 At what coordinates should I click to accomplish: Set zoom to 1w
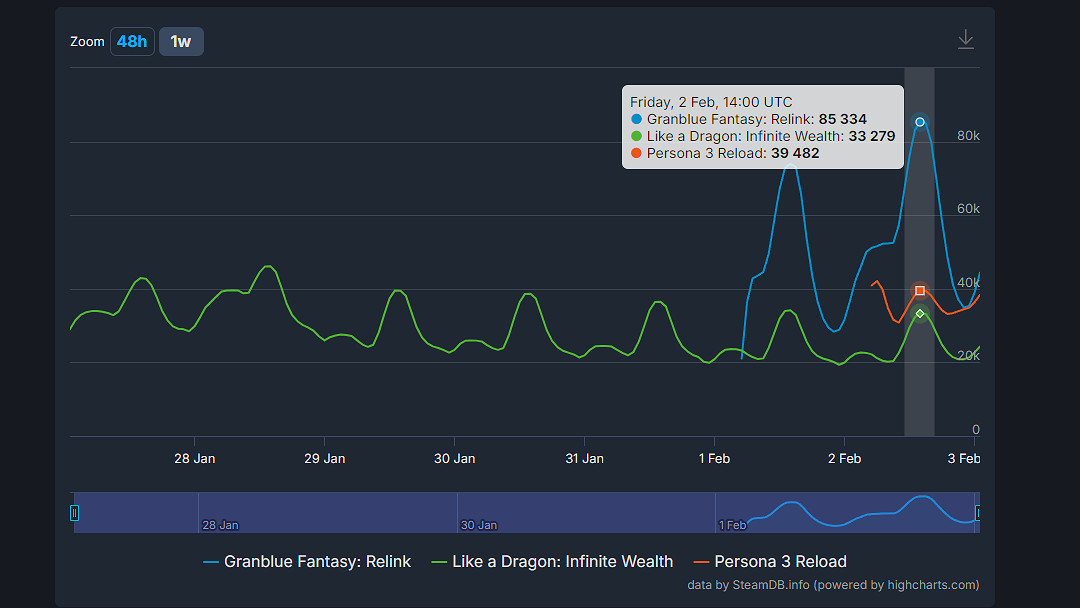tap(181, 41)
